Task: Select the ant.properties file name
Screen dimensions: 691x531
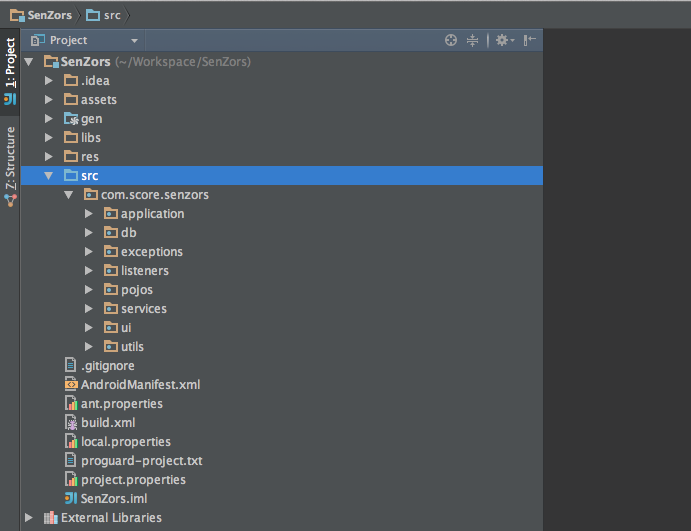Action: [122, 404]
